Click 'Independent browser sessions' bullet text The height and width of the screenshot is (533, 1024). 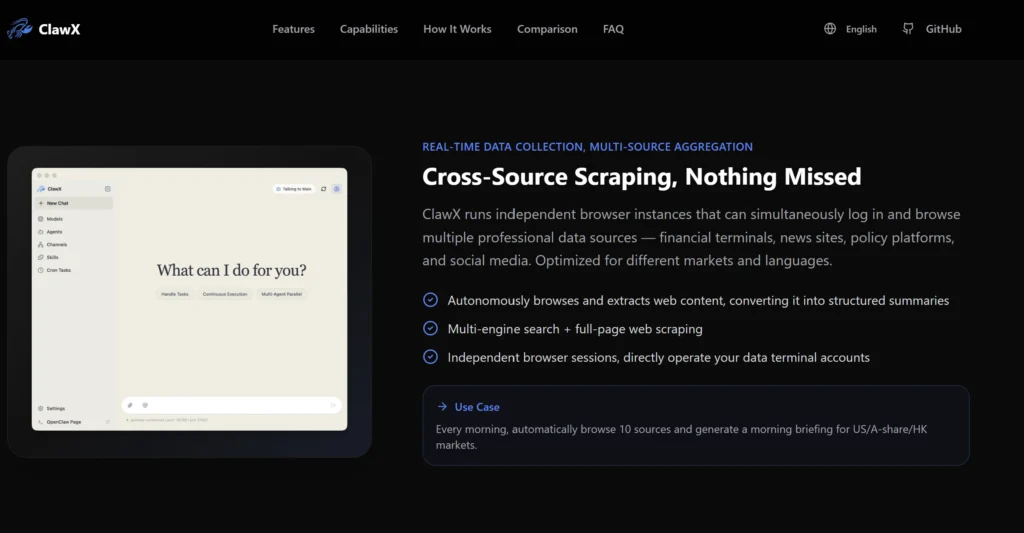[x=658, y=357]
